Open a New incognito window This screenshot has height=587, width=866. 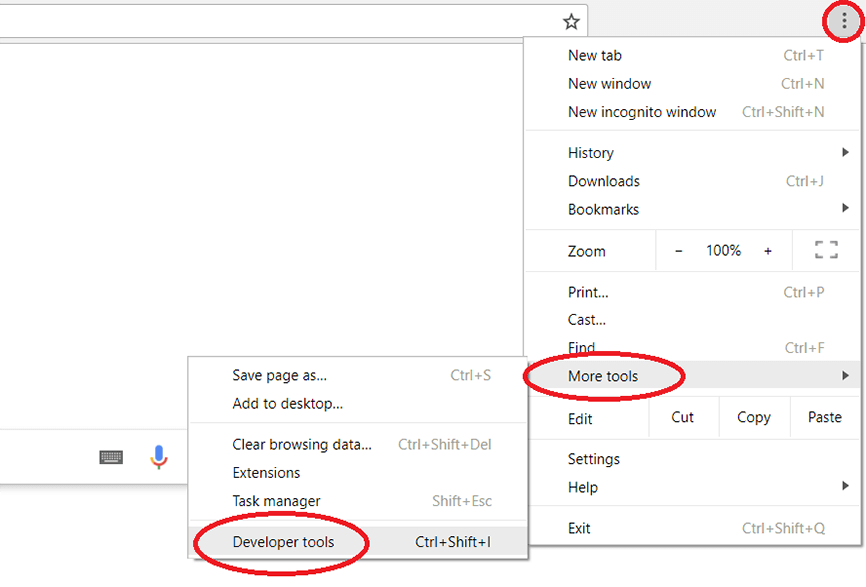click(x=641, y=112)
